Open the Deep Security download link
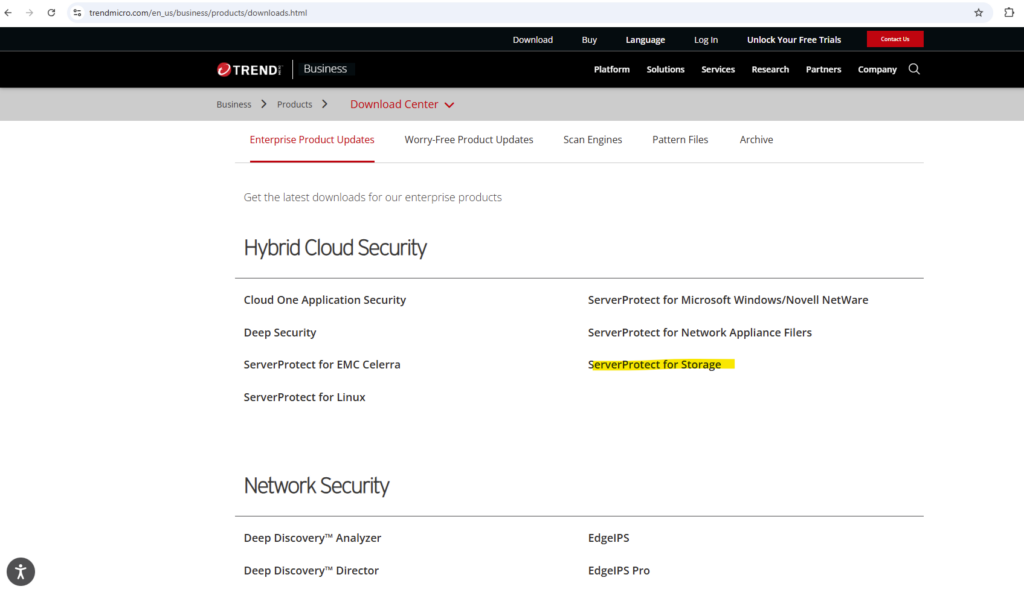This screenshot has width=1024, height=595. tap(280, 332)
